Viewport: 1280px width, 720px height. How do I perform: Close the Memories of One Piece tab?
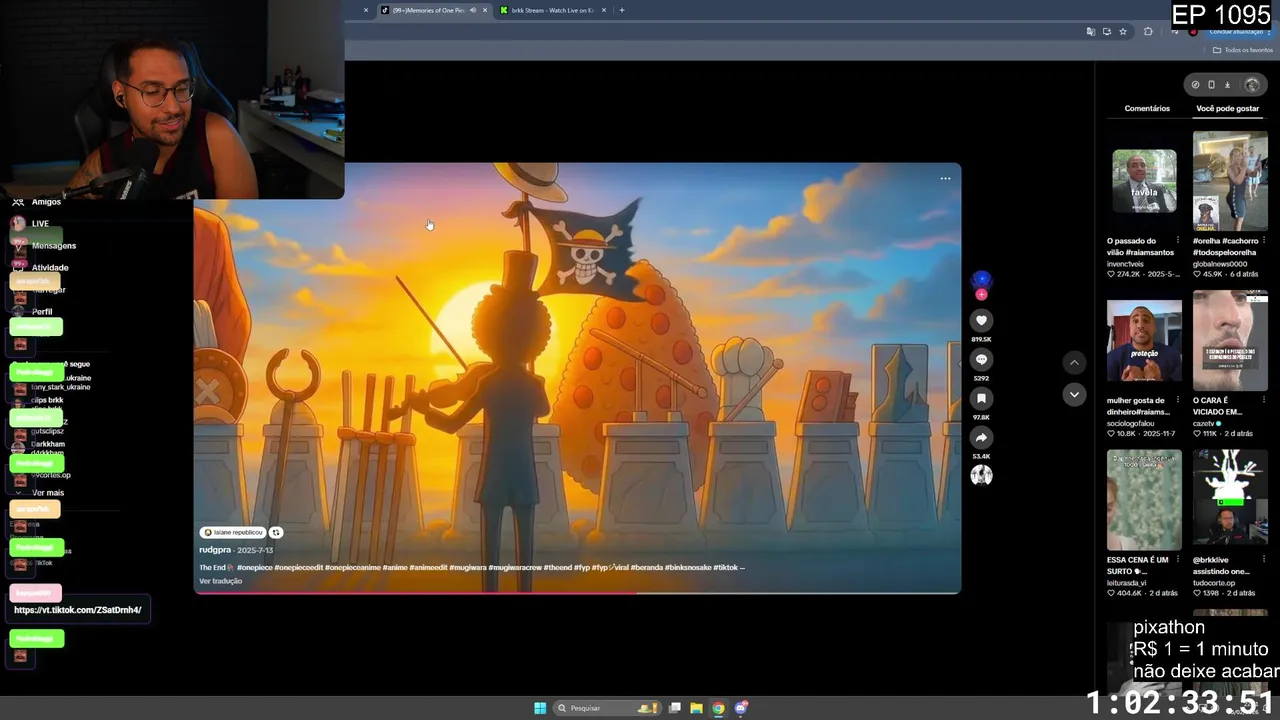click(485, 10)
